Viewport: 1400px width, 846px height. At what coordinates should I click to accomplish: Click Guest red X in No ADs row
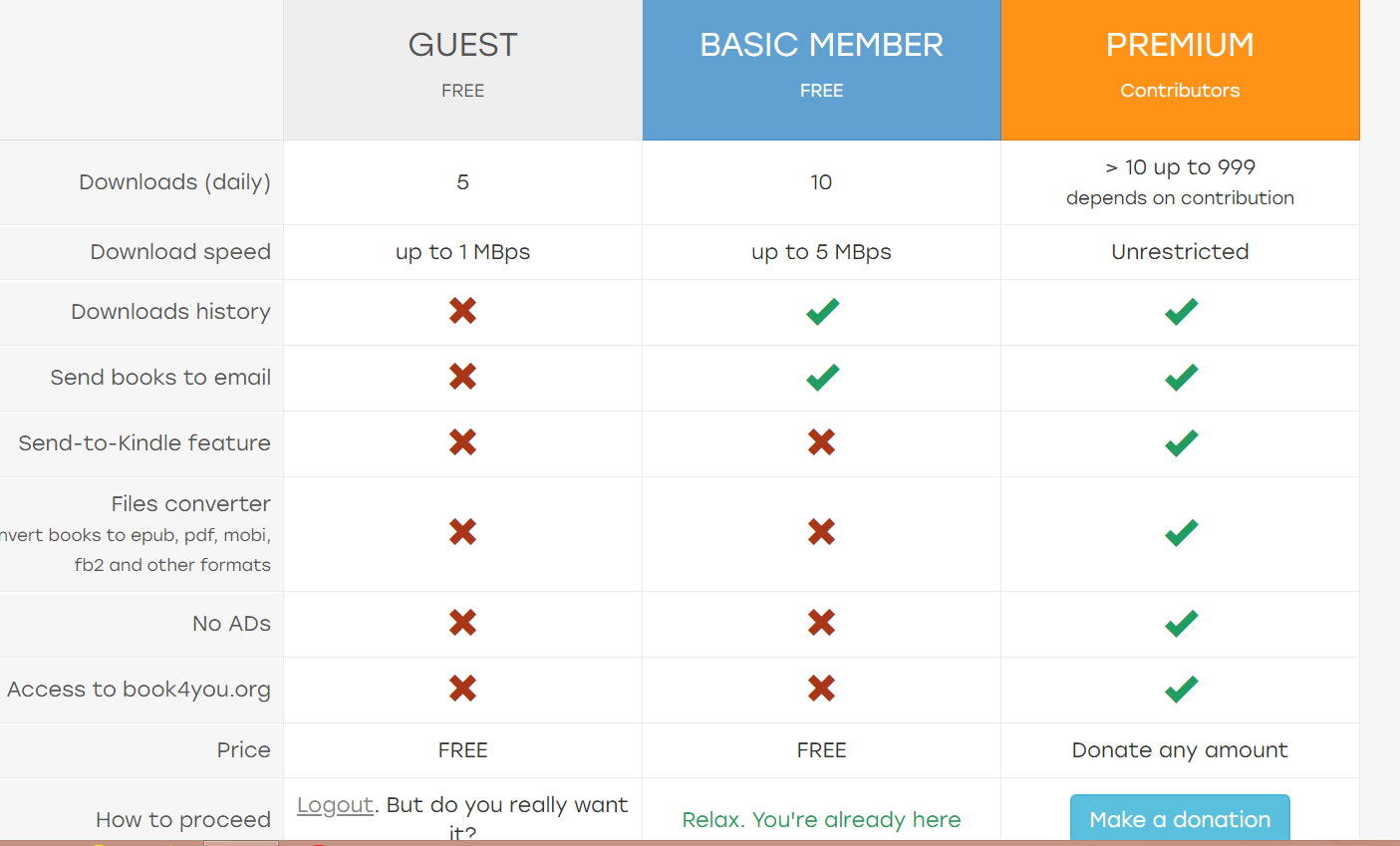[x=462, y=623]
